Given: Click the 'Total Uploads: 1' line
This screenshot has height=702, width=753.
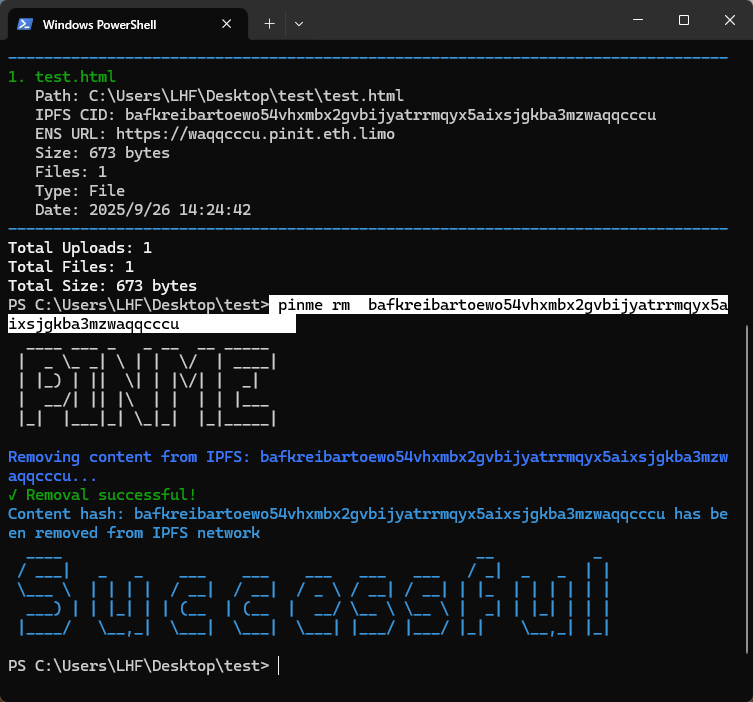Looking at the screenshot, I should click(80, 248).
